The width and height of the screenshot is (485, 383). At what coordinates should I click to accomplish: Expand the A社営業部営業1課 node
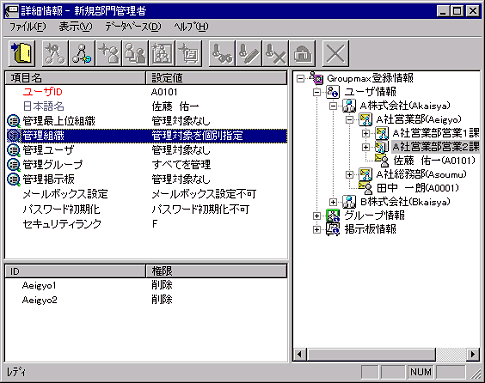[x=366, y=133]
